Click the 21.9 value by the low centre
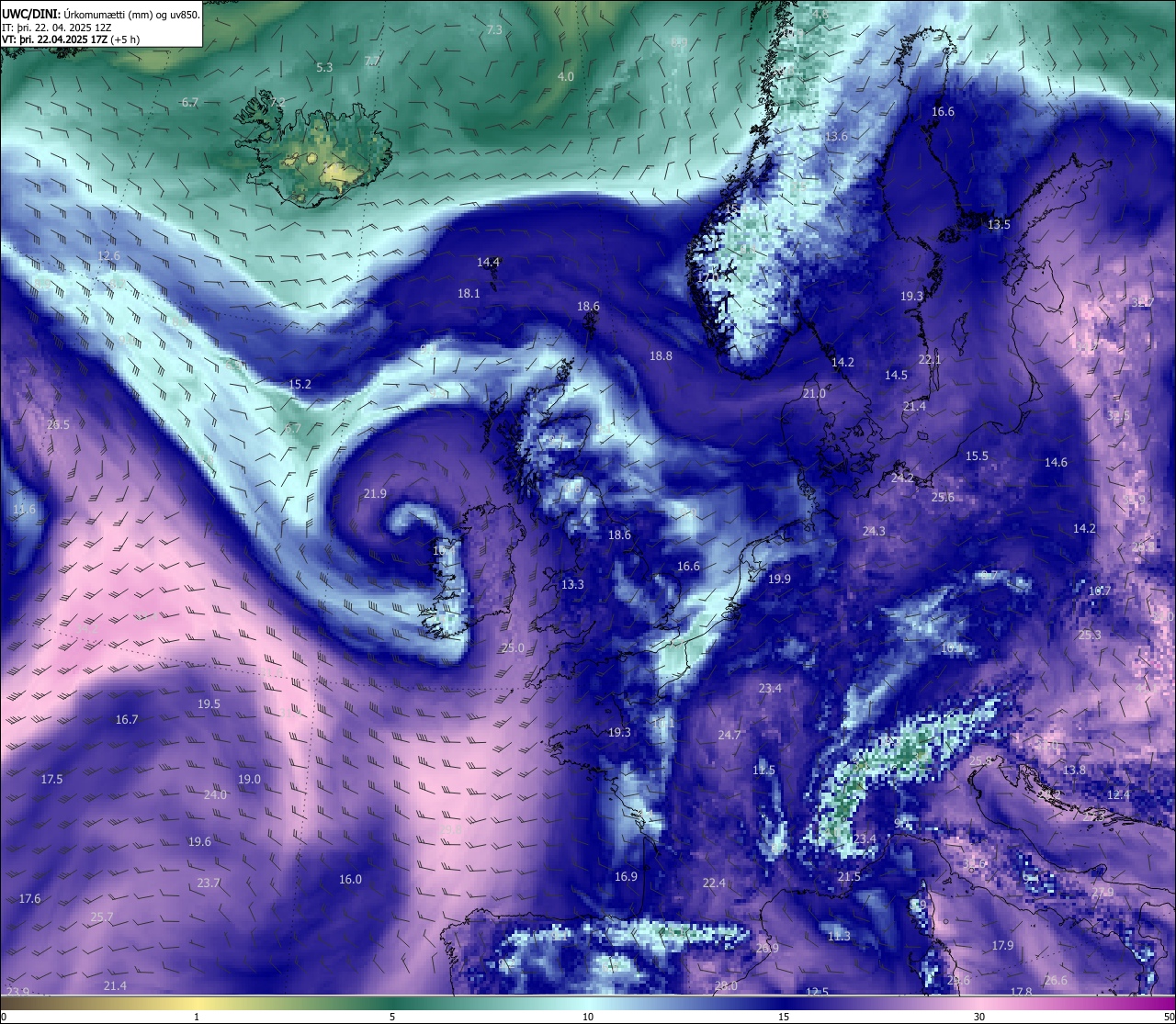 click(375, 494)
